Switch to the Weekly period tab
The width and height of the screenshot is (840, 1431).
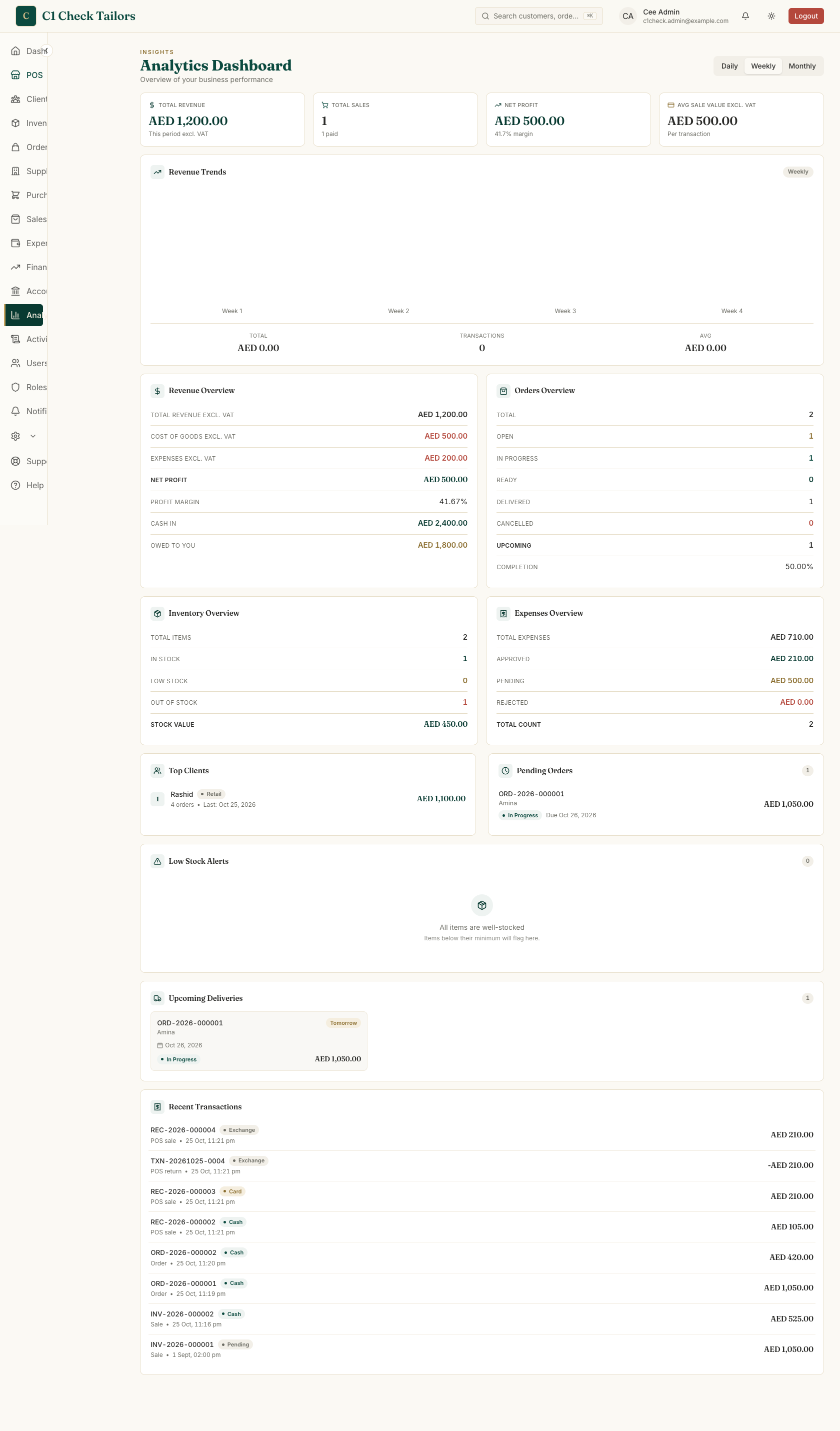[763, 66]
